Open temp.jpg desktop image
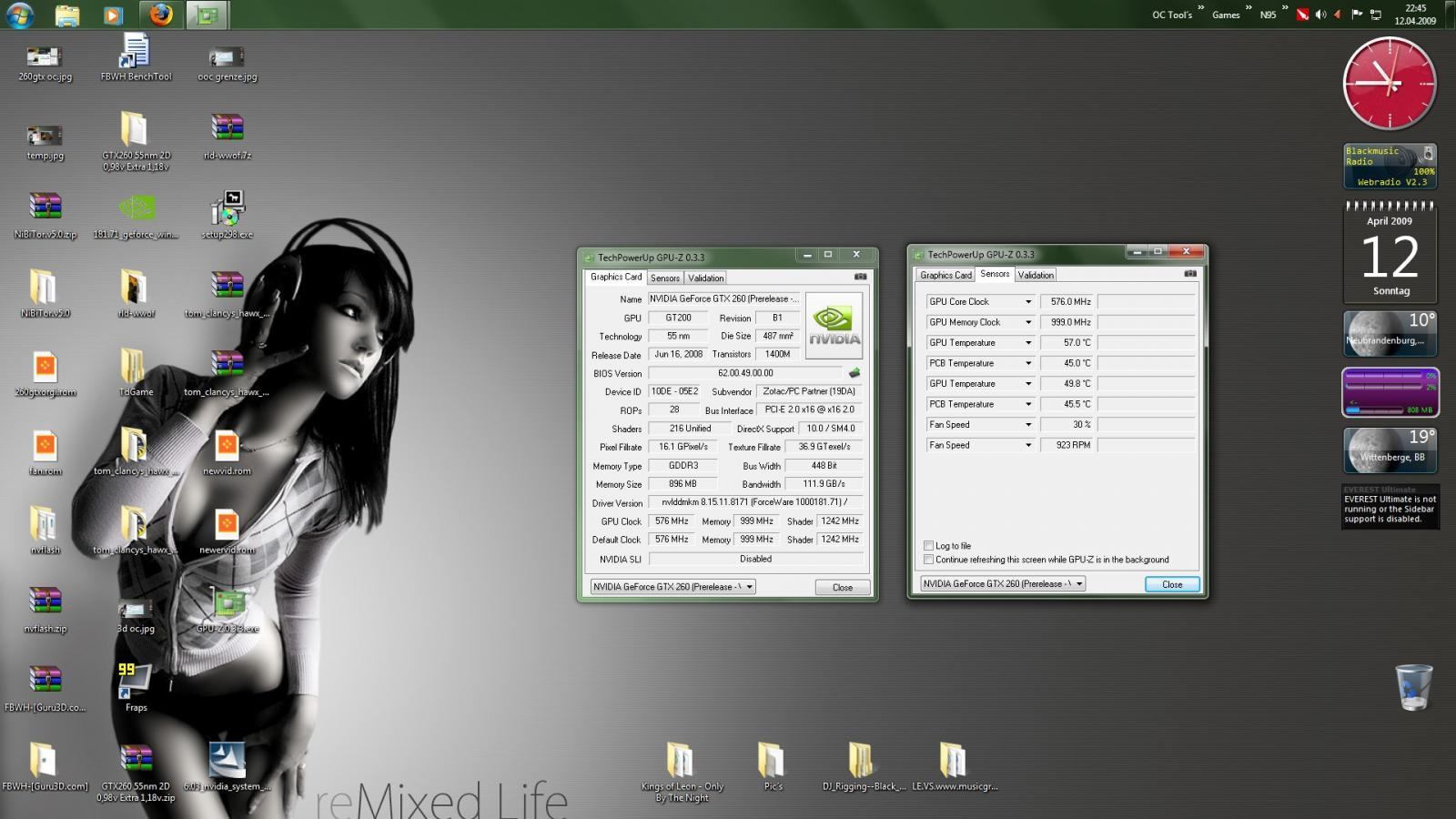This screenshot has width=1456, height=819. click(x=45, y=140)
